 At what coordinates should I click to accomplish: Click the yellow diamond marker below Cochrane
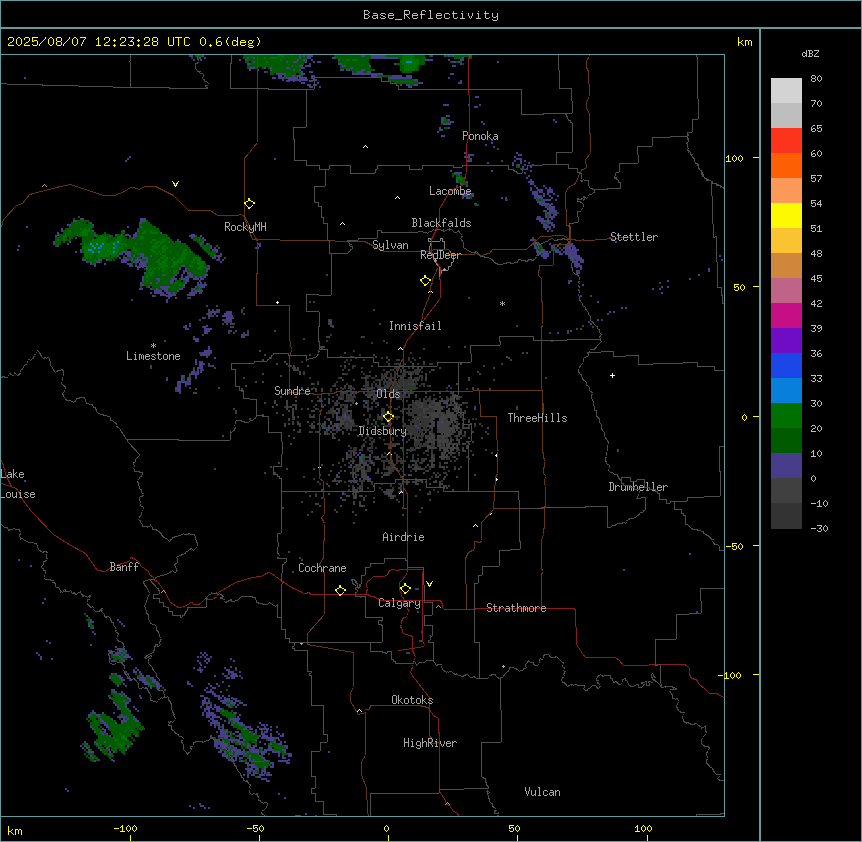click(340, 590)
